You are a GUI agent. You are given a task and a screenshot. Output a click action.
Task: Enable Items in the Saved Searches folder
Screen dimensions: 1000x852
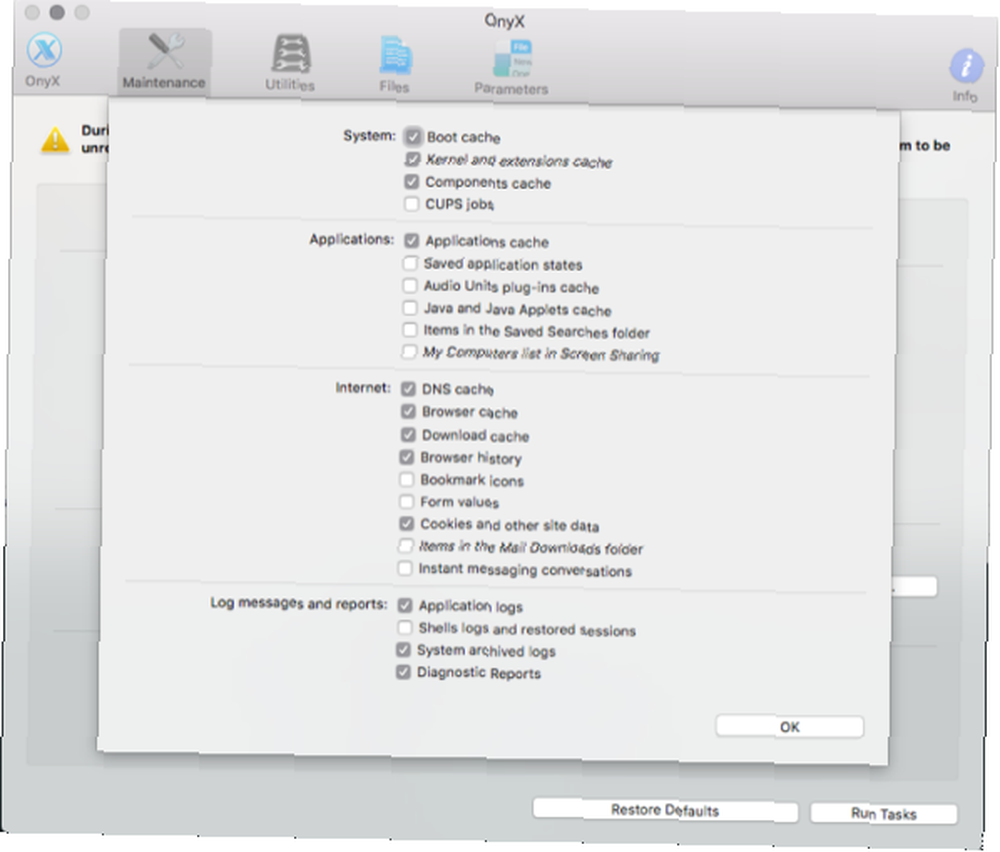[409, 330]
